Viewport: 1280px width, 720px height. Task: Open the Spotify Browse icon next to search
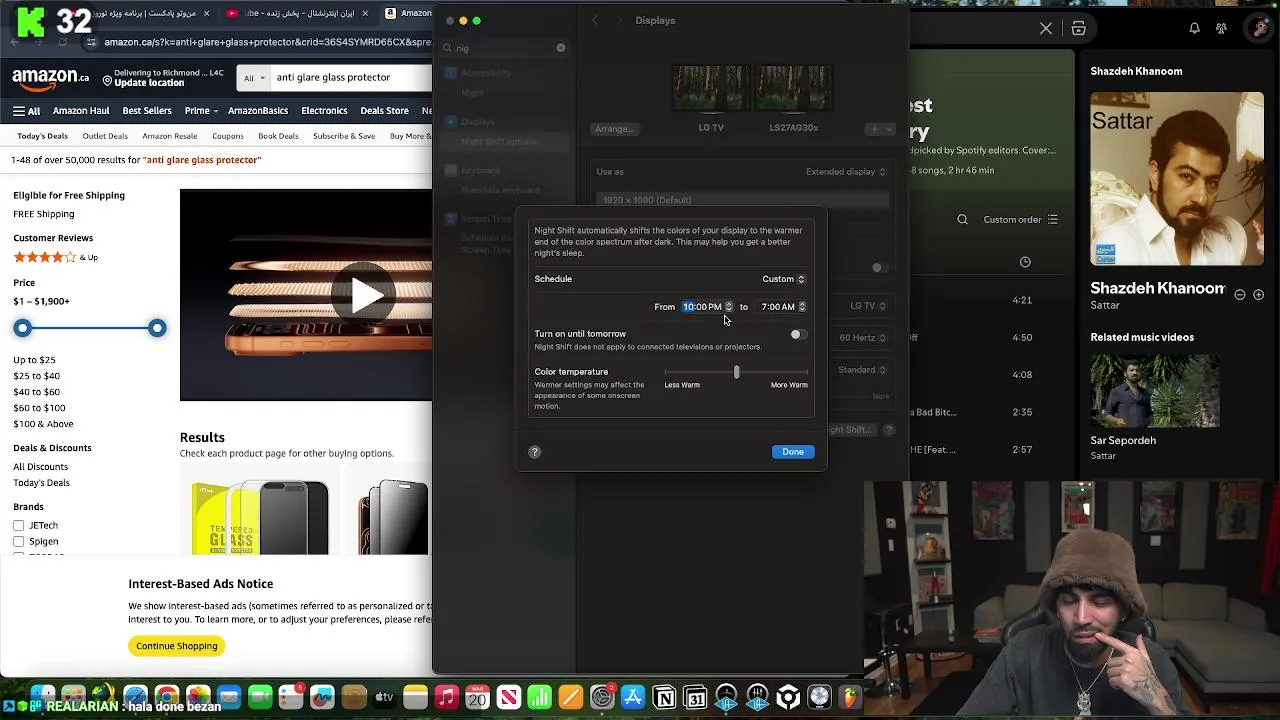click(1079, 28)
